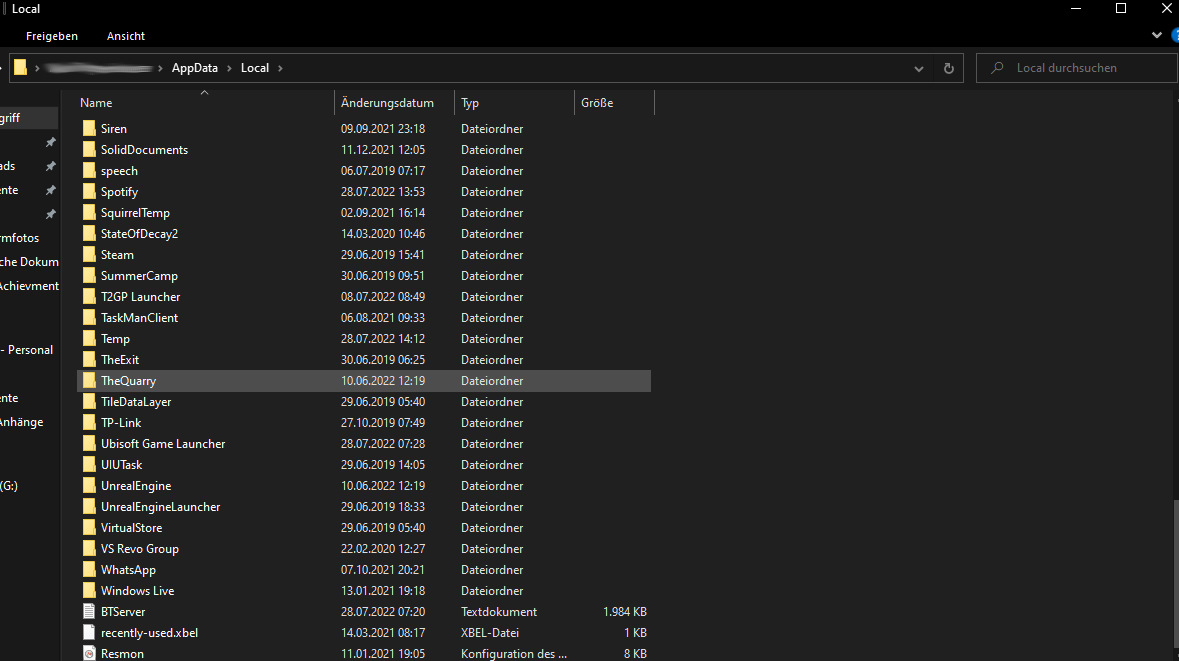Click the search magnifier icon
The height and width of the screenshot is (661, 1179).
click(997, 68)
